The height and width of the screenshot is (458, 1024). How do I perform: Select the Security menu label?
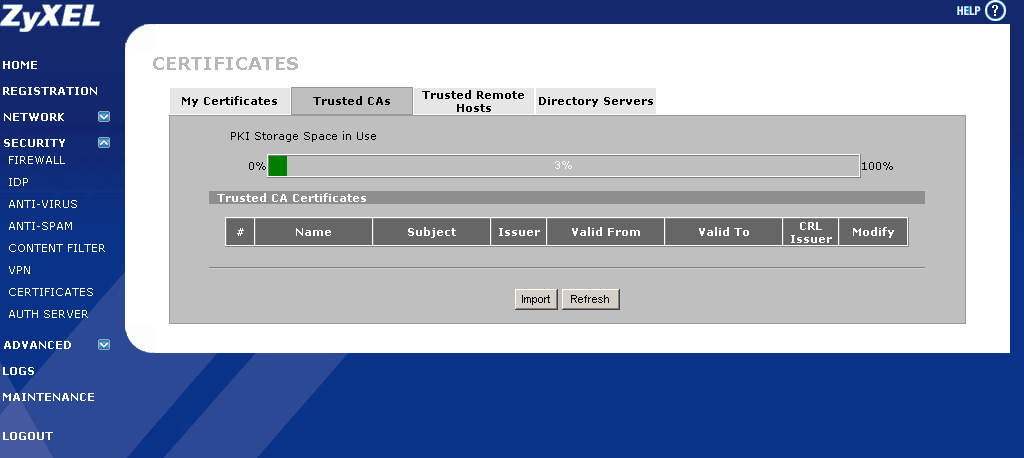[35, 142]
